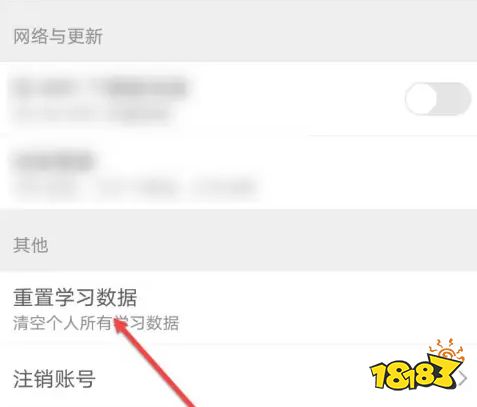Image resolution: width=477 pixels, height=407 pixels.
Task: Toggle the switch in the network section
Action: tap(438, 99)
